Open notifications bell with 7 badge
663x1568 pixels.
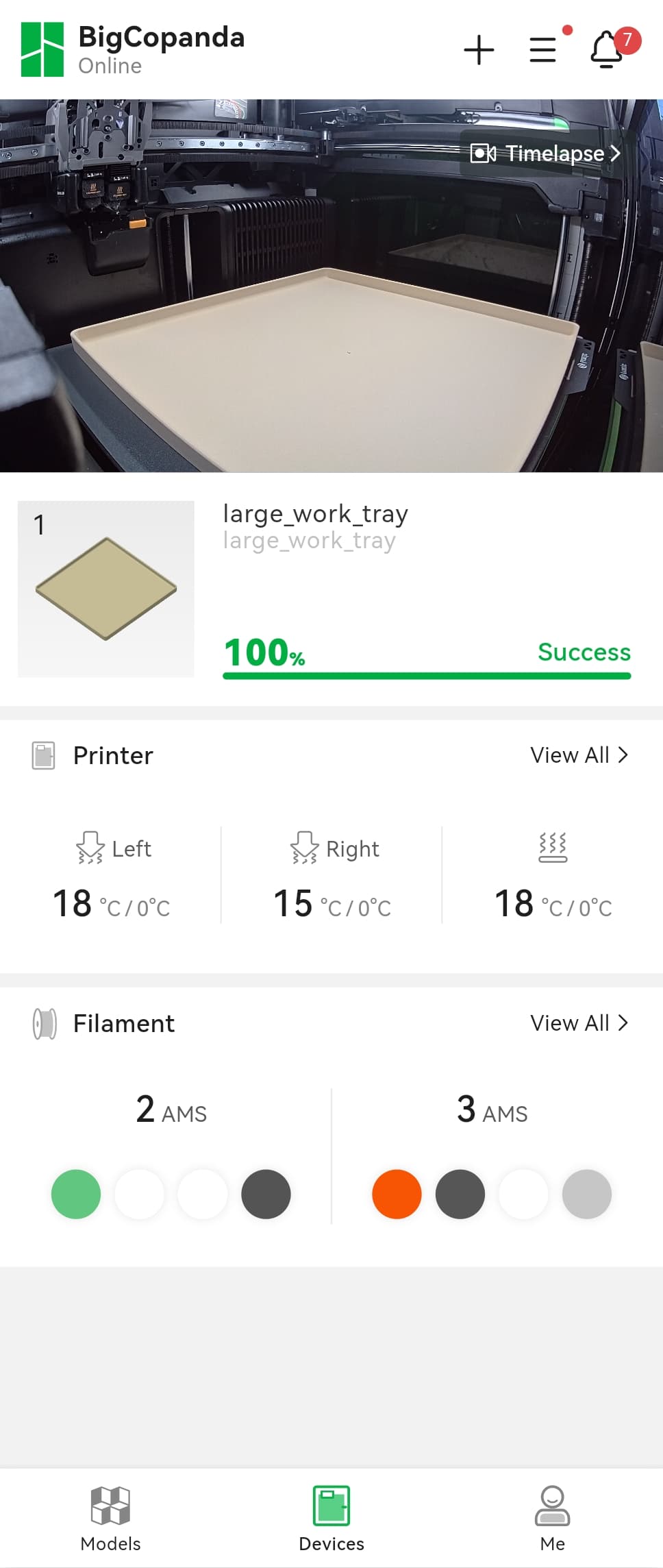tap(608, 49)
